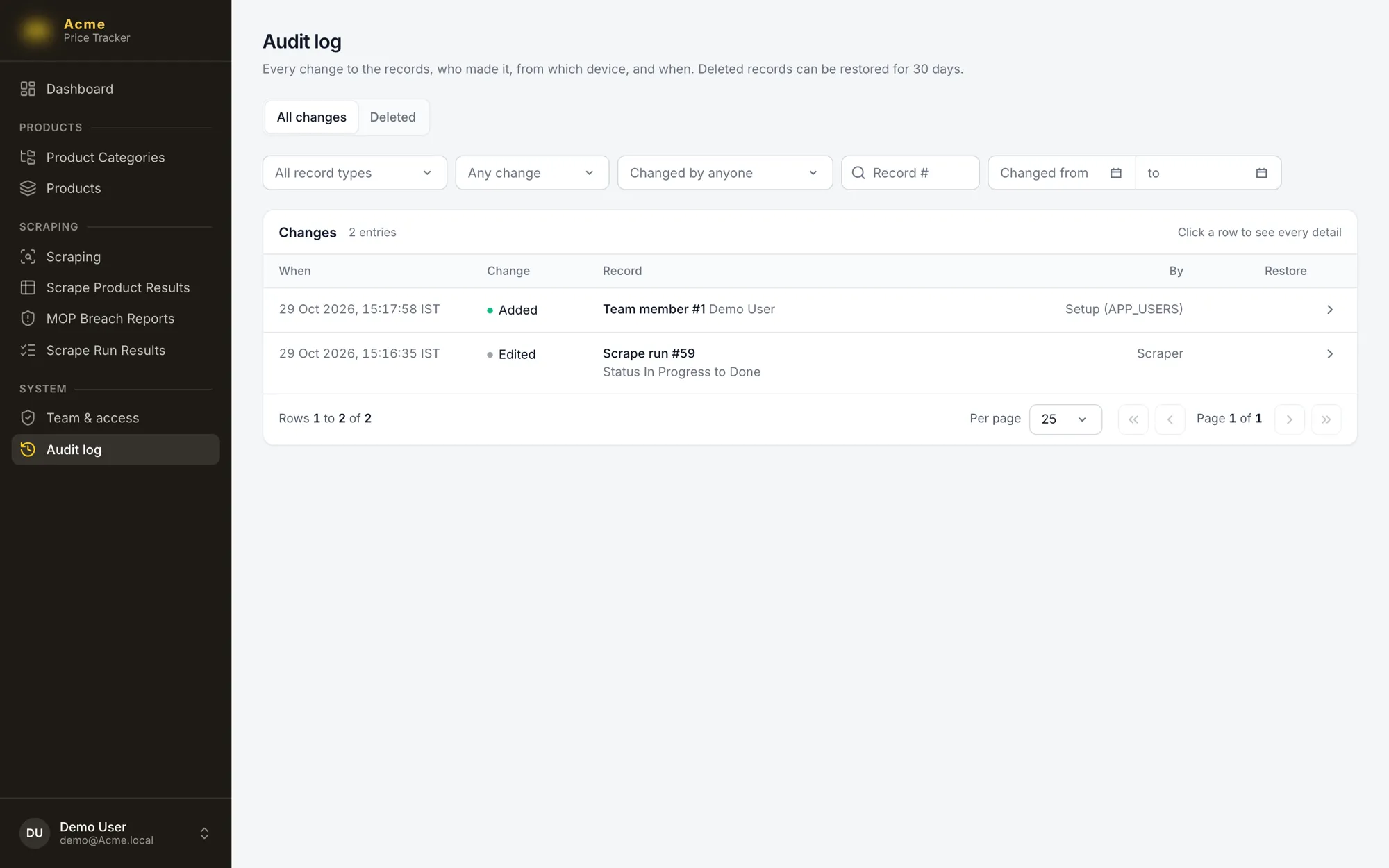Viewport: 1389px width, 868px height.
Task: Open the Changed from calendar icon
Action: 1116,173
